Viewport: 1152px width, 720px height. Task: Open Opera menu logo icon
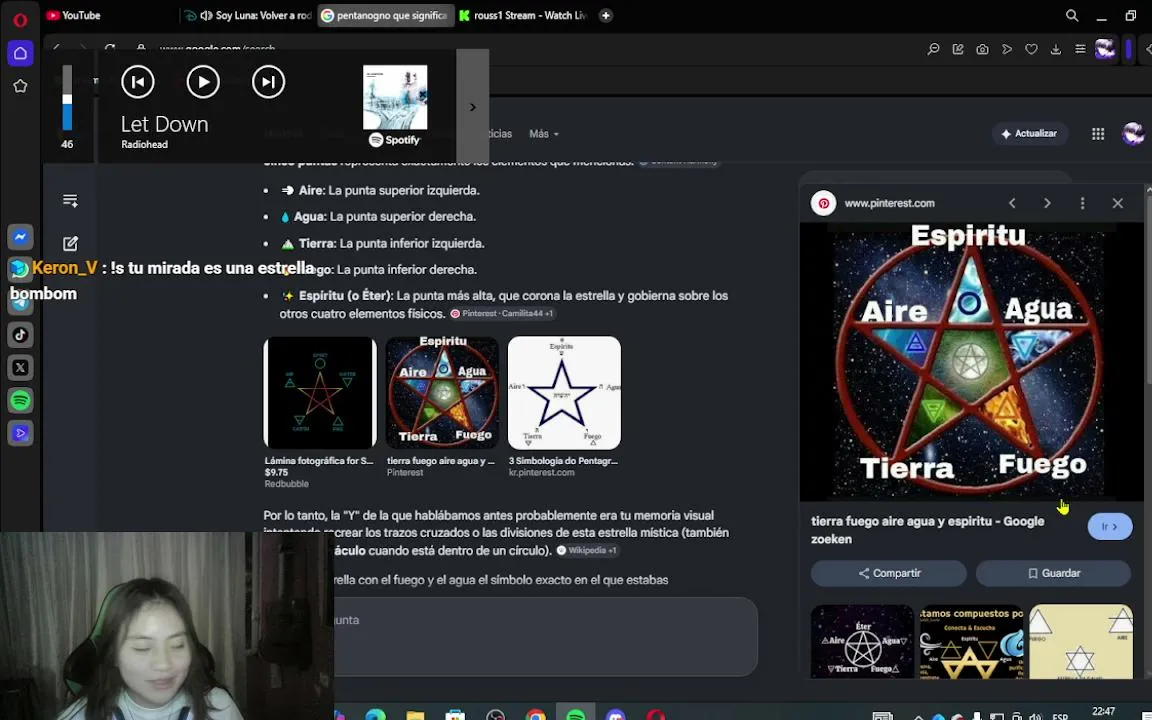click(x=20, y=19)
